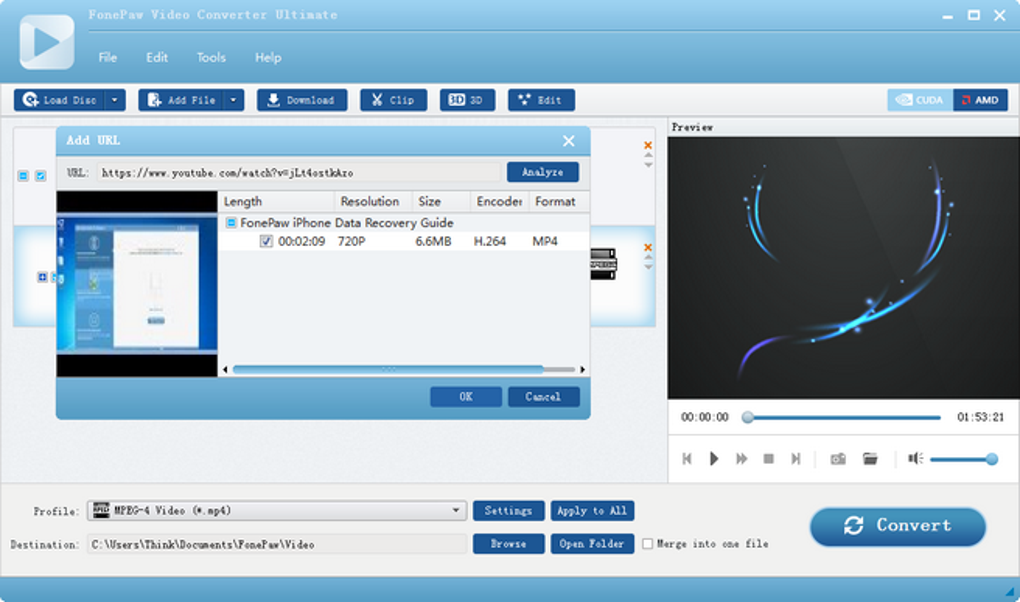
Task: Click the Add File button
Action: [x=181, y=100]
